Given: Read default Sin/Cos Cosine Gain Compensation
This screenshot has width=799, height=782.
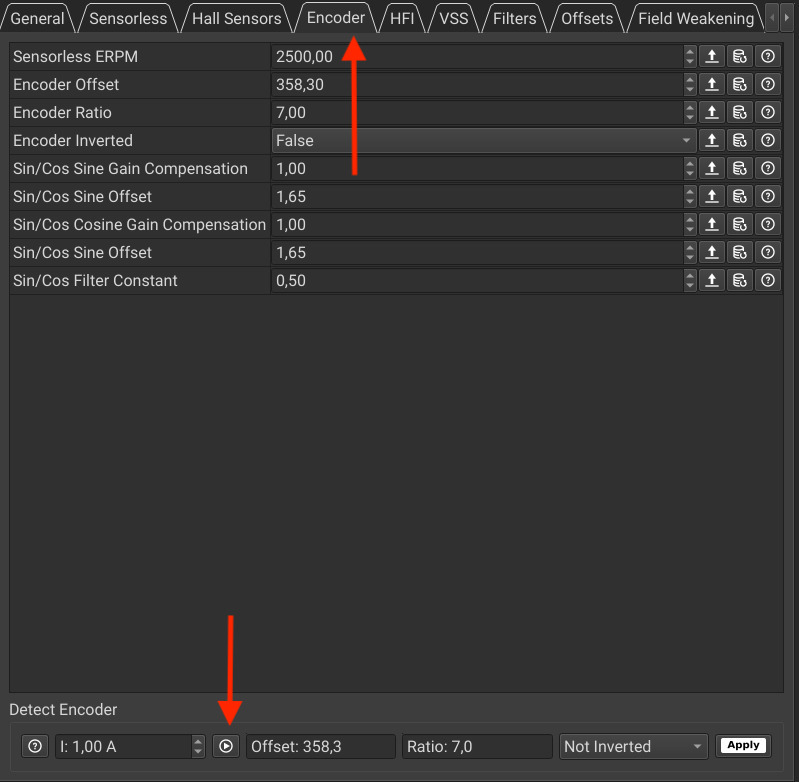Looking at the screenshot, I should point(739,225).
